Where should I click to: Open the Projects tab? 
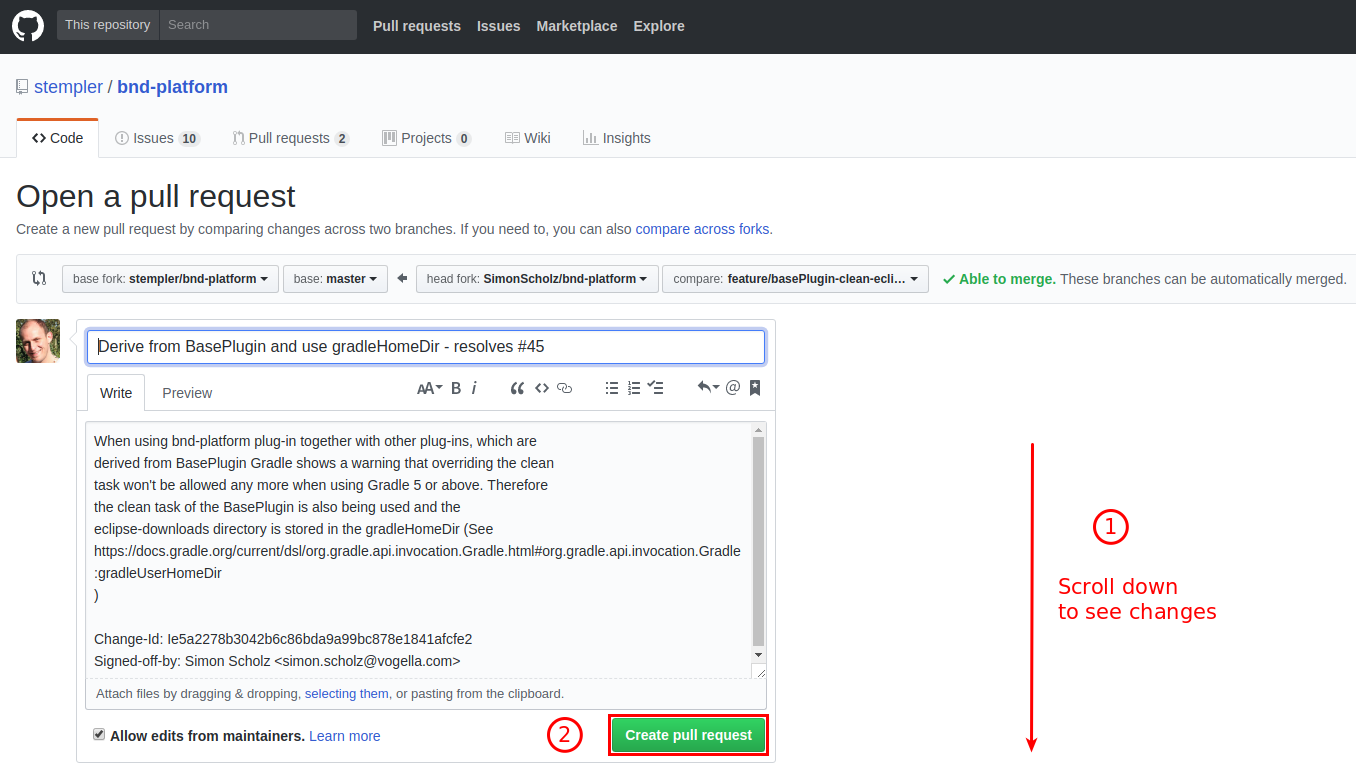426,138
